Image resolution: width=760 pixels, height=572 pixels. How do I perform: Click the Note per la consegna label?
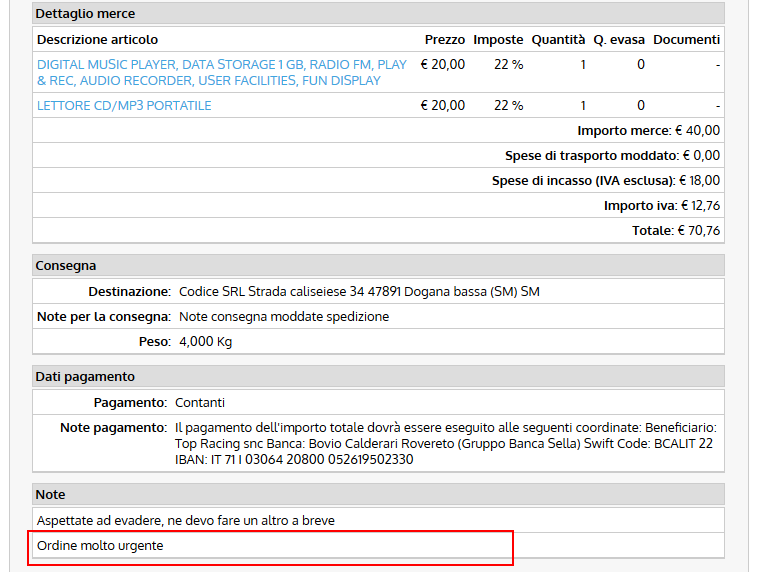(x=104, y=317)
